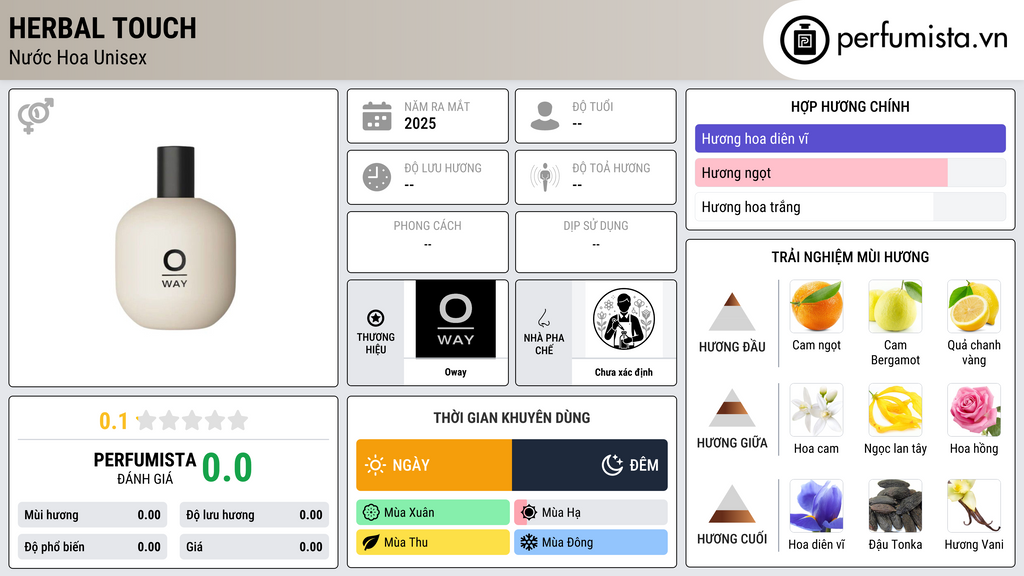Click the Giá score row
This screenshot has height=576, width=1024.
coord(254,547)
